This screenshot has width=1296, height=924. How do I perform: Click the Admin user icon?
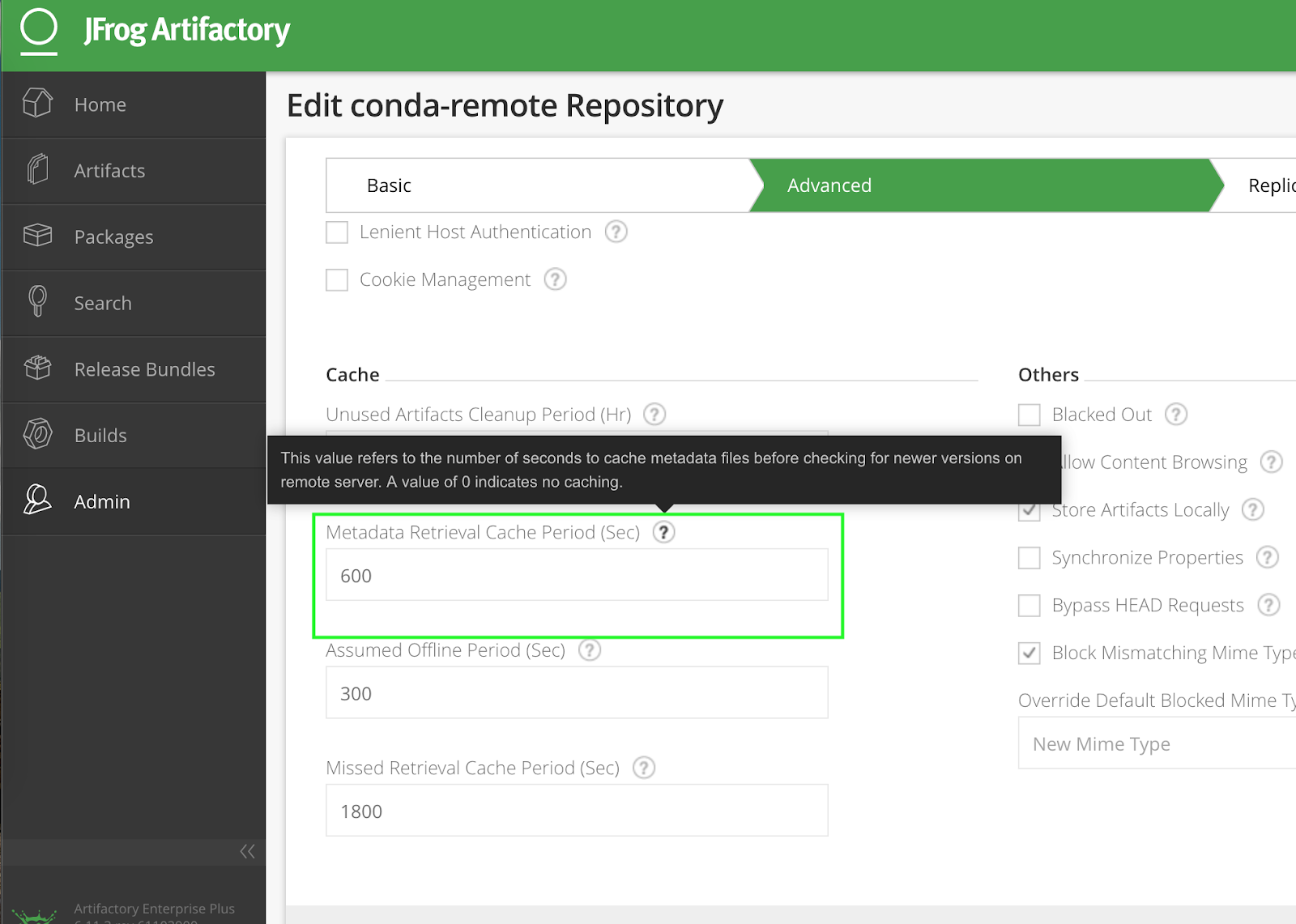point(37,500)
